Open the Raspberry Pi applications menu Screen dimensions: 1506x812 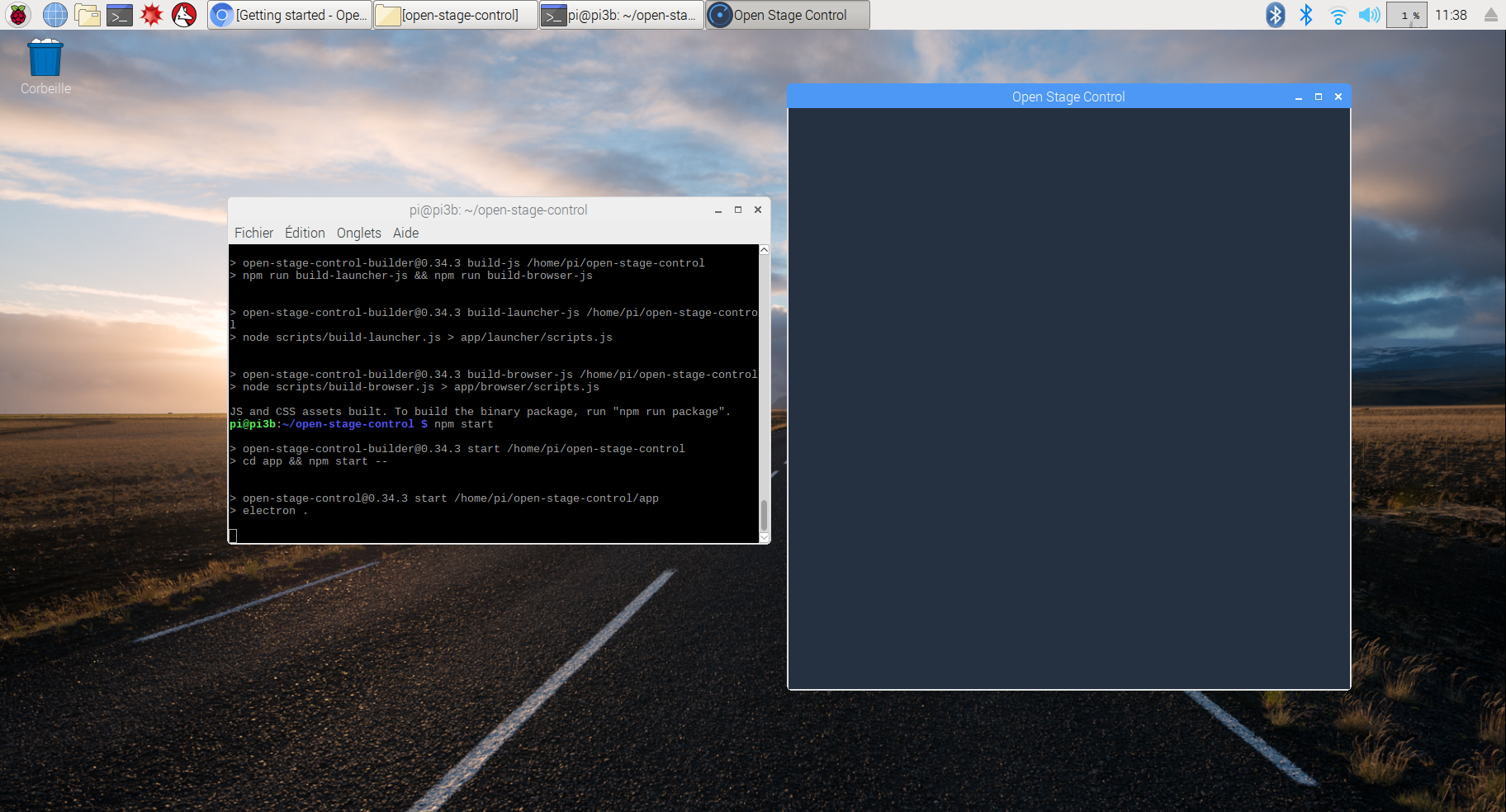click(18, 14)
